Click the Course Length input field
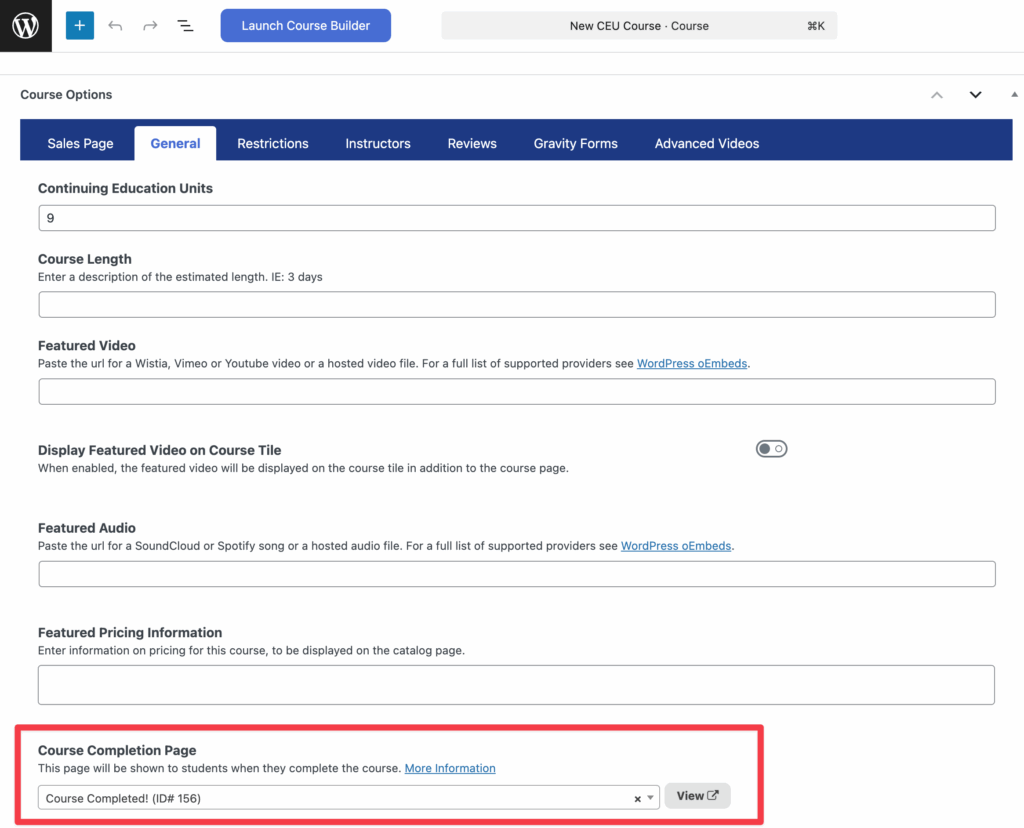The height and width of the screenshot is (828, 1024). (516, 305)
